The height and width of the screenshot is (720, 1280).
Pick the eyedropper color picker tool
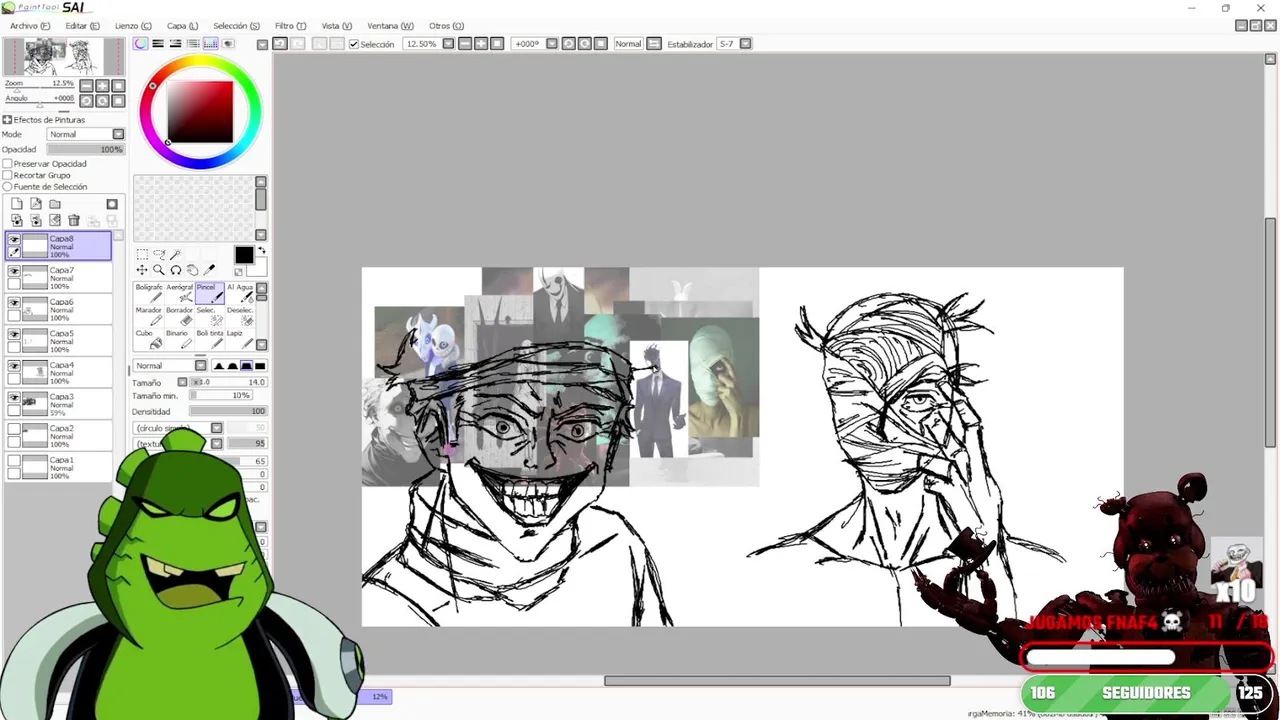click(x=209, y=270)
